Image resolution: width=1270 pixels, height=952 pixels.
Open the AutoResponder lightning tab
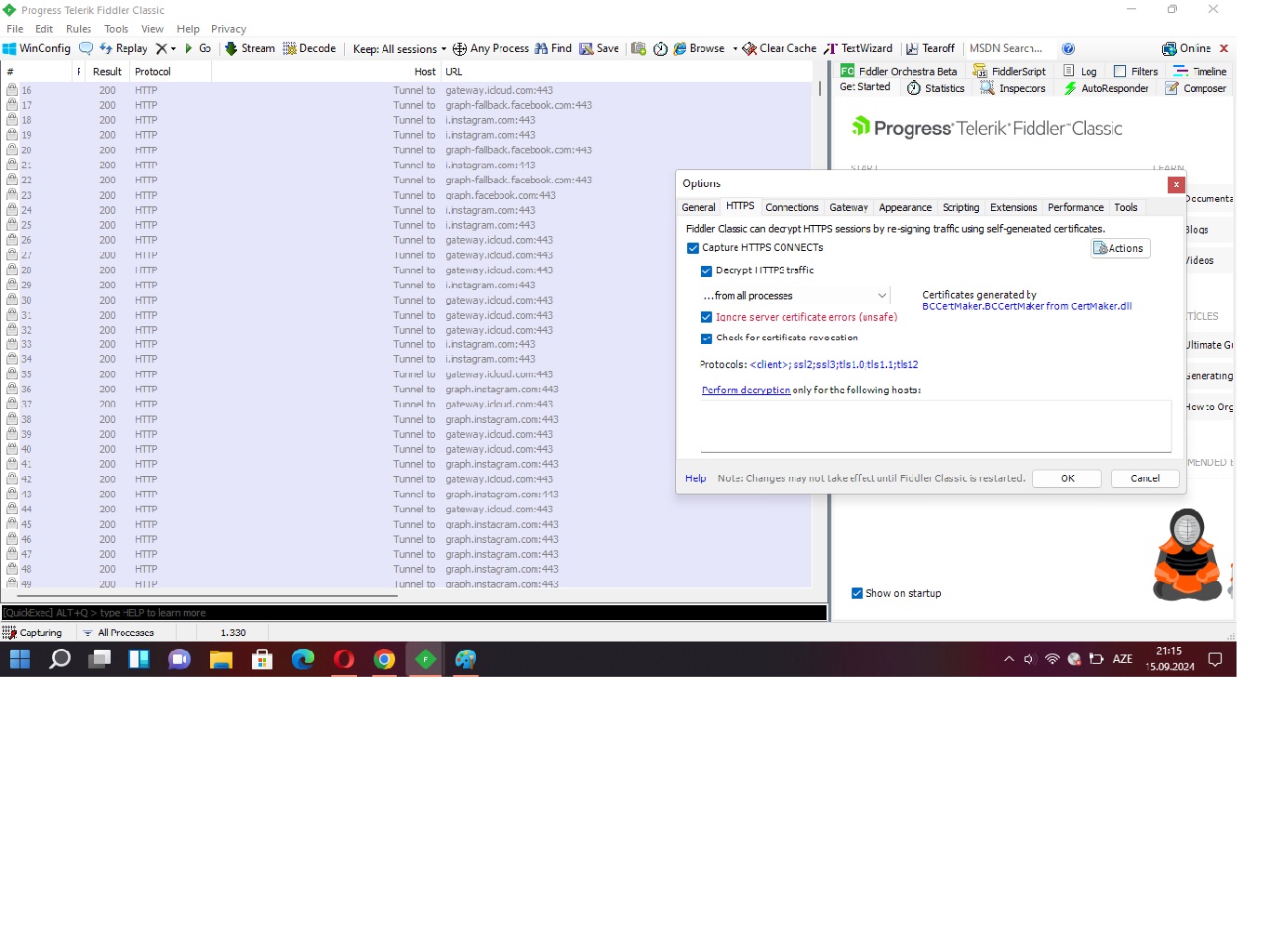(1071, 88)
